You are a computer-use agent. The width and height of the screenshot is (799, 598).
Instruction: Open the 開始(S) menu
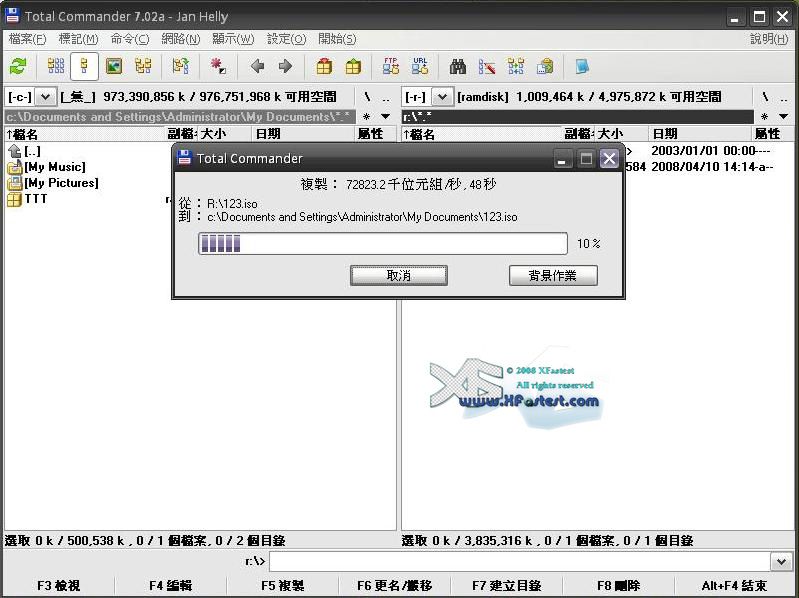[337, 39]
